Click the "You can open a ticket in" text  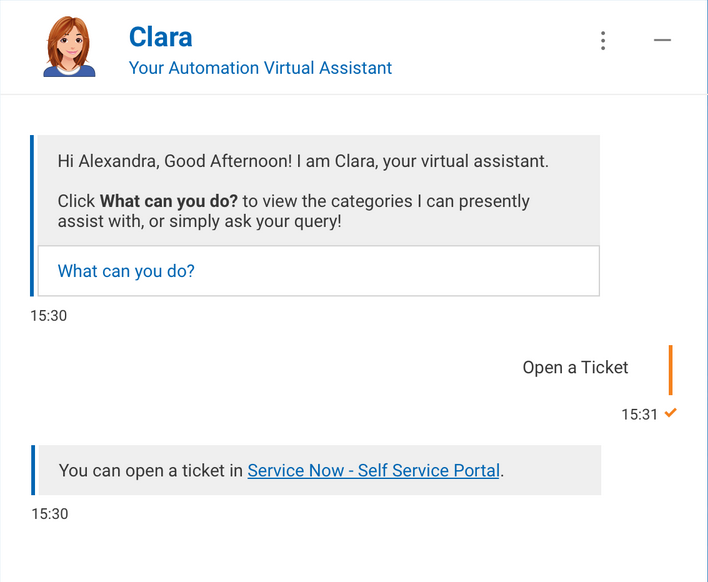[151, 470]
